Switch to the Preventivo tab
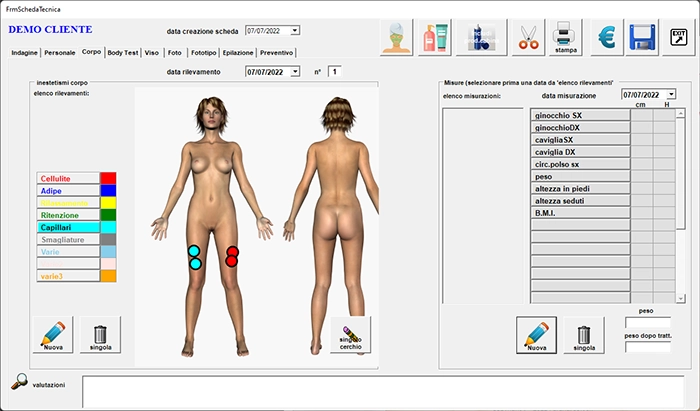This screenshot has width=700, height=411. (x=277, y=53)
